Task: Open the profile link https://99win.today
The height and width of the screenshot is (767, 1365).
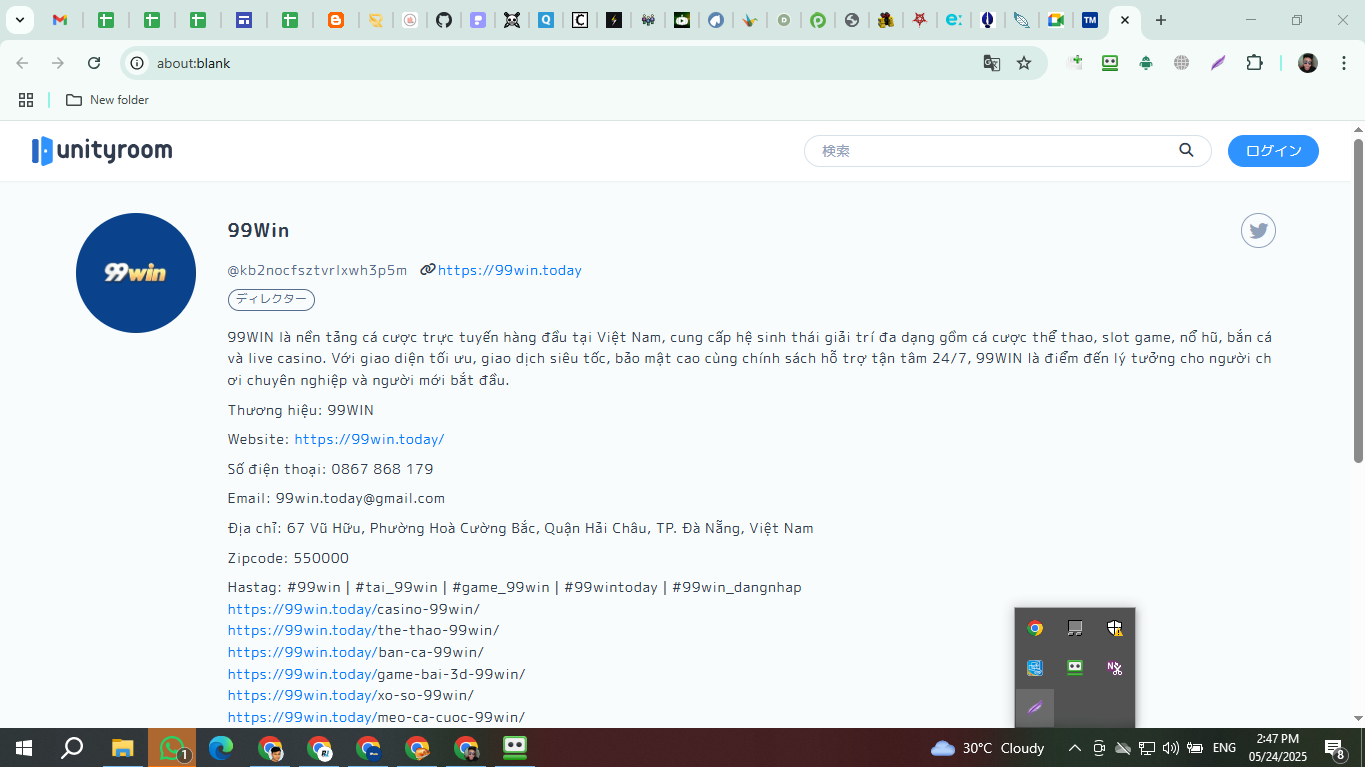Action: coord(510,270)
